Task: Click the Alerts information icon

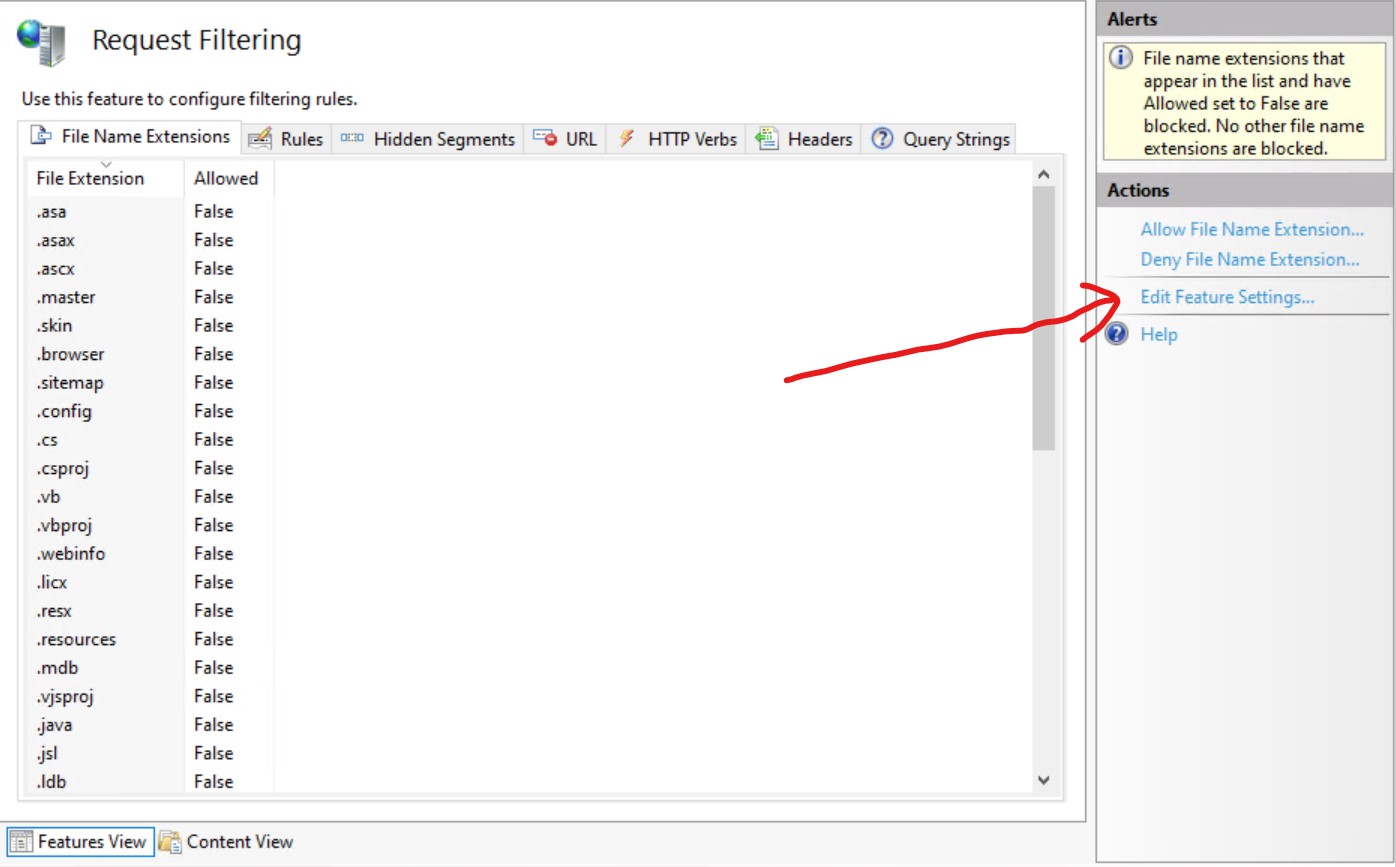Action: [1120, 58]
